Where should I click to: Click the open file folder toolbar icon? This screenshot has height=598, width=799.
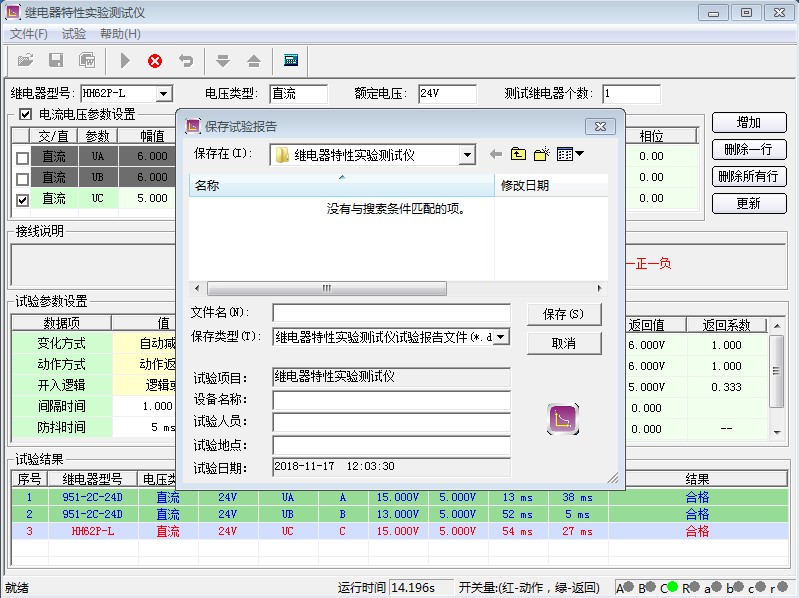[26, 61]
